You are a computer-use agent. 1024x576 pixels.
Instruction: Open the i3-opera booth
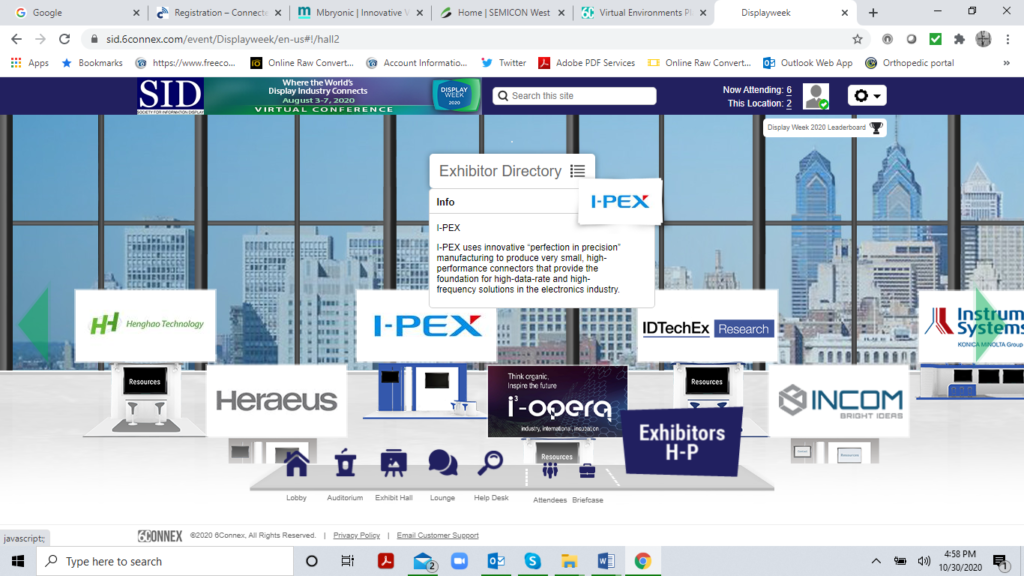[558, 401]
